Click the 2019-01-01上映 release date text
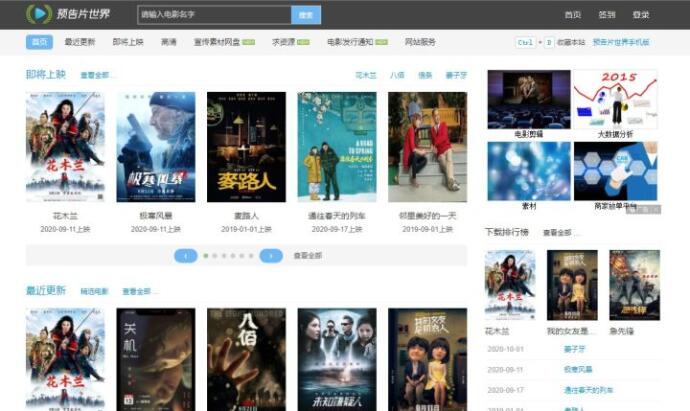The height and width of the screenshot is (411, 690). [246, 229]
